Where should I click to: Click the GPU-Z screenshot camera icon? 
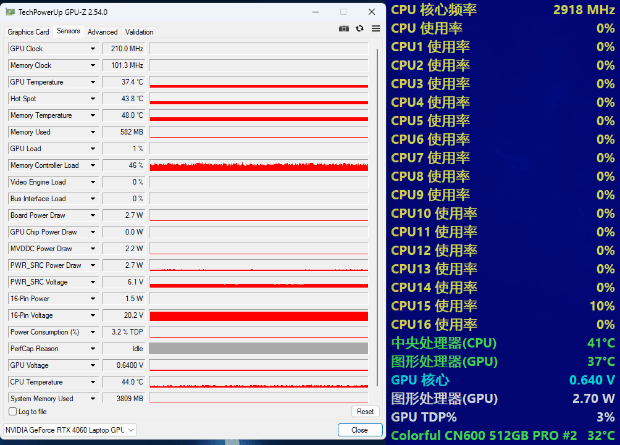(x=344, y=28)
